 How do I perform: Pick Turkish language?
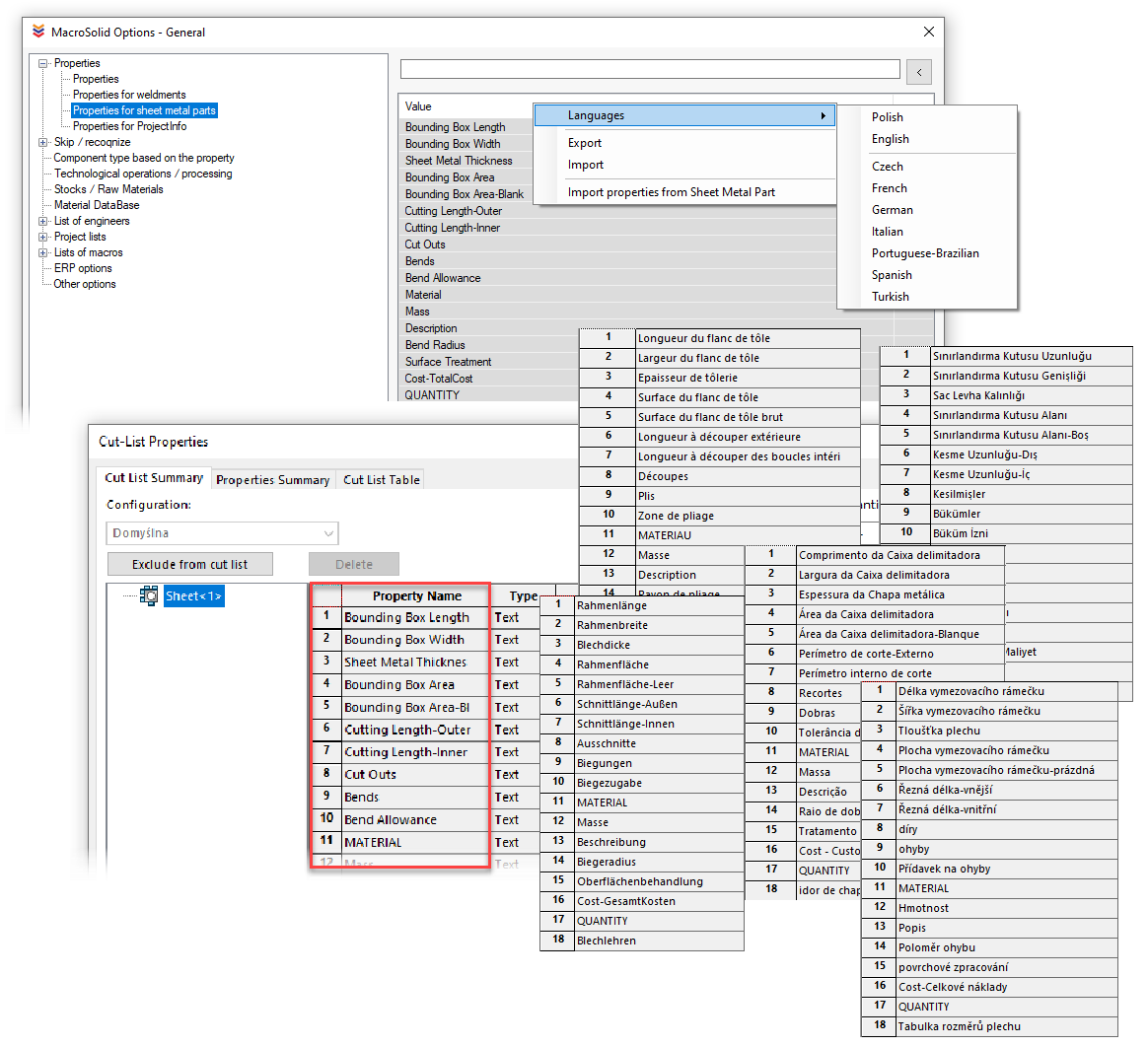890,297
